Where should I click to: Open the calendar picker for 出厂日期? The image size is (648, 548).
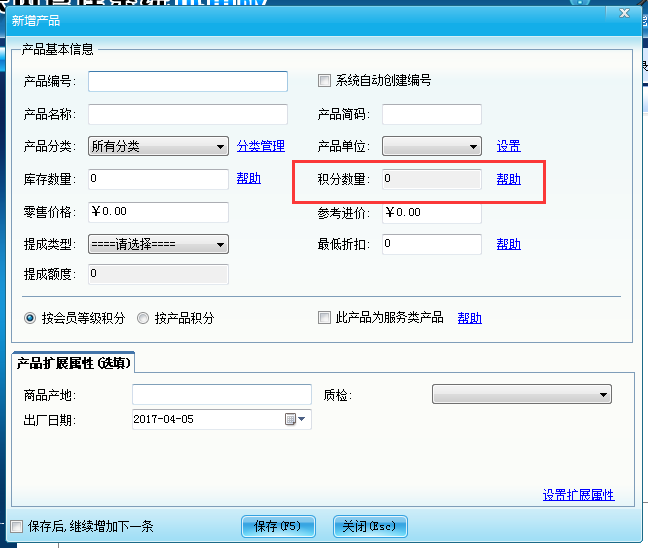tap(291, 419)
